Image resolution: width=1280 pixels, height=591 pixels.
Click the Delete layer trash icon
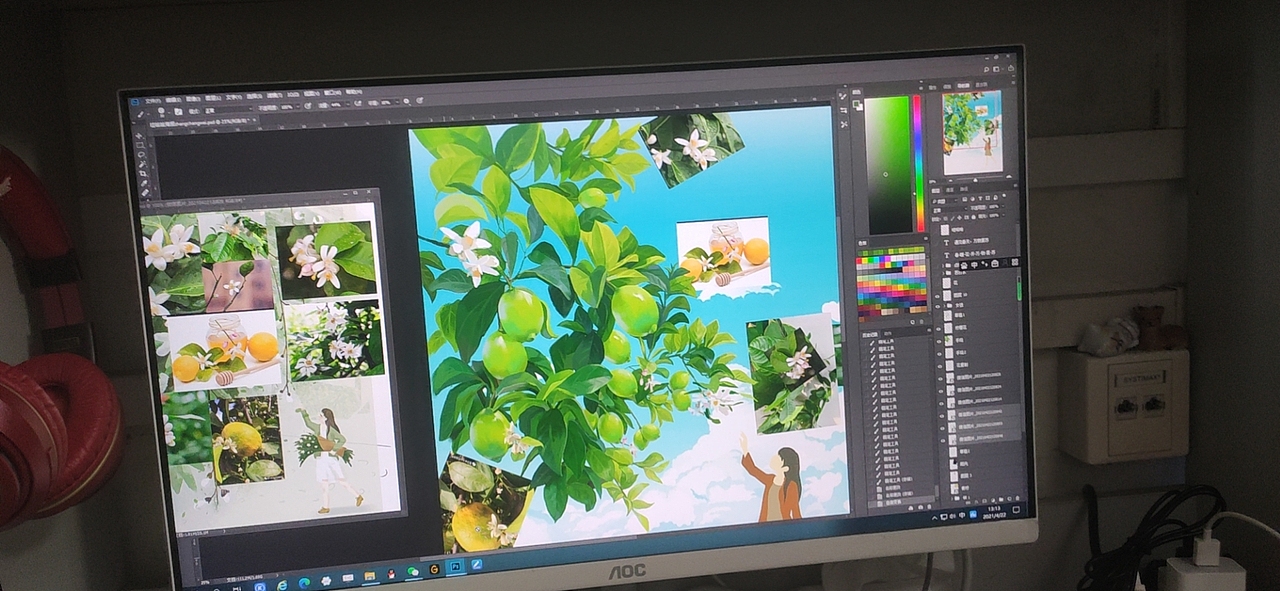pyautogui.click(x=1017, y=500)
